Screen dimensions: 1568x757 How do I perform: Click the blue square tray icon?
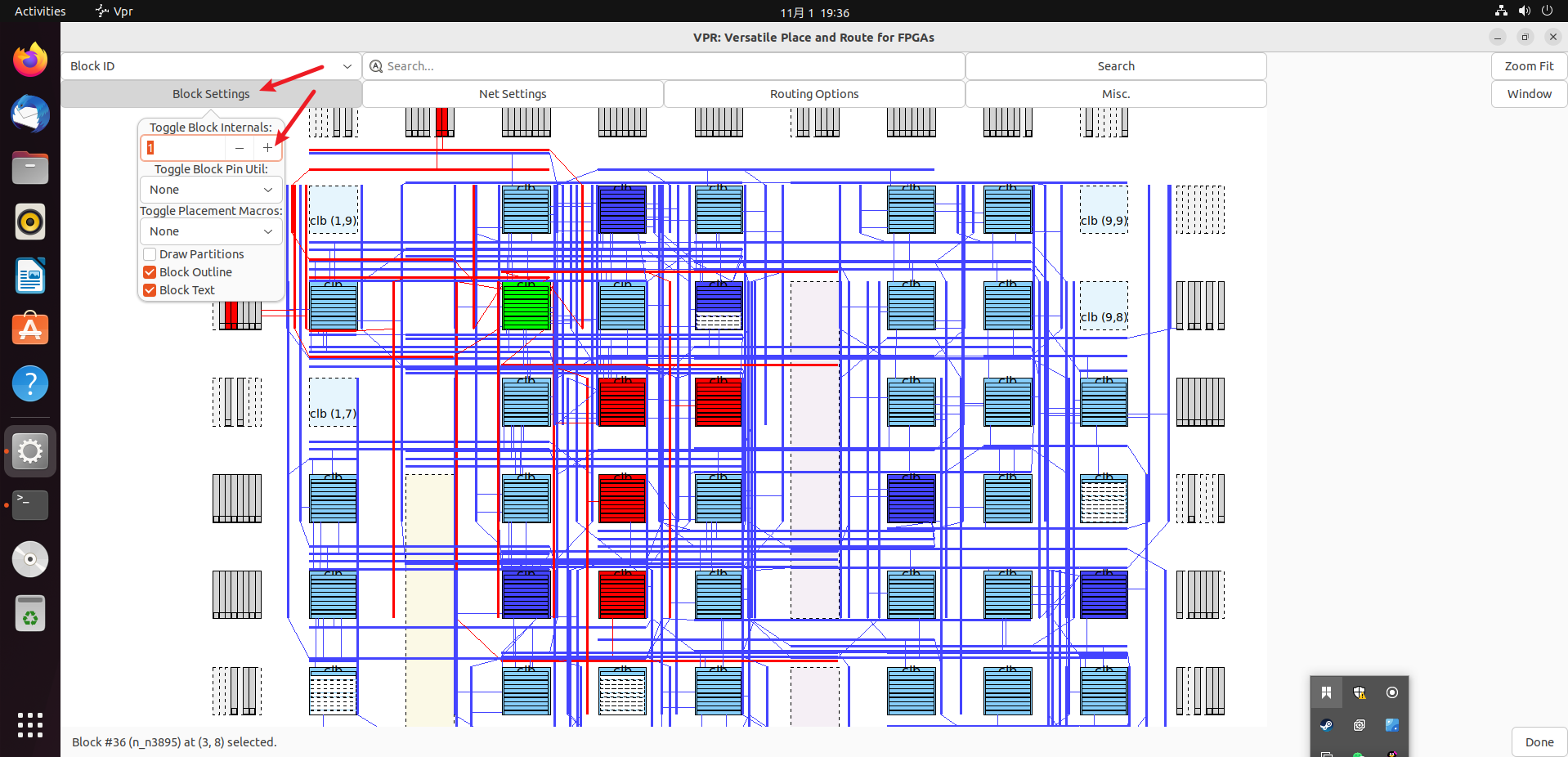[x=1391, y=725]
